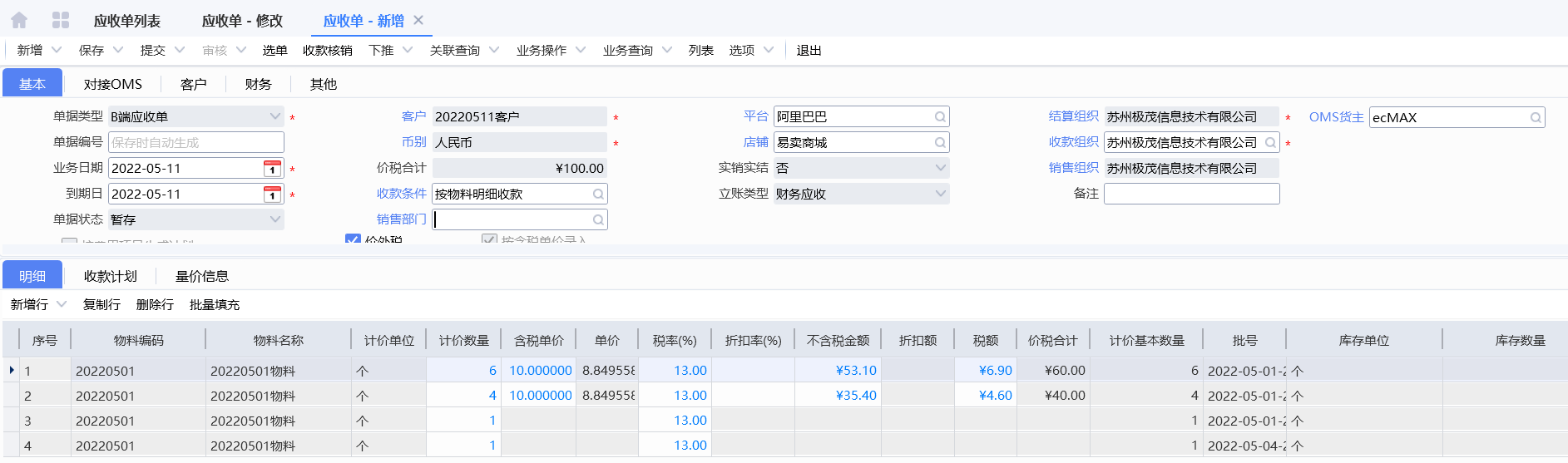
Task: Search lookup icon in 收款条件 field
Action: pos(598,195)
